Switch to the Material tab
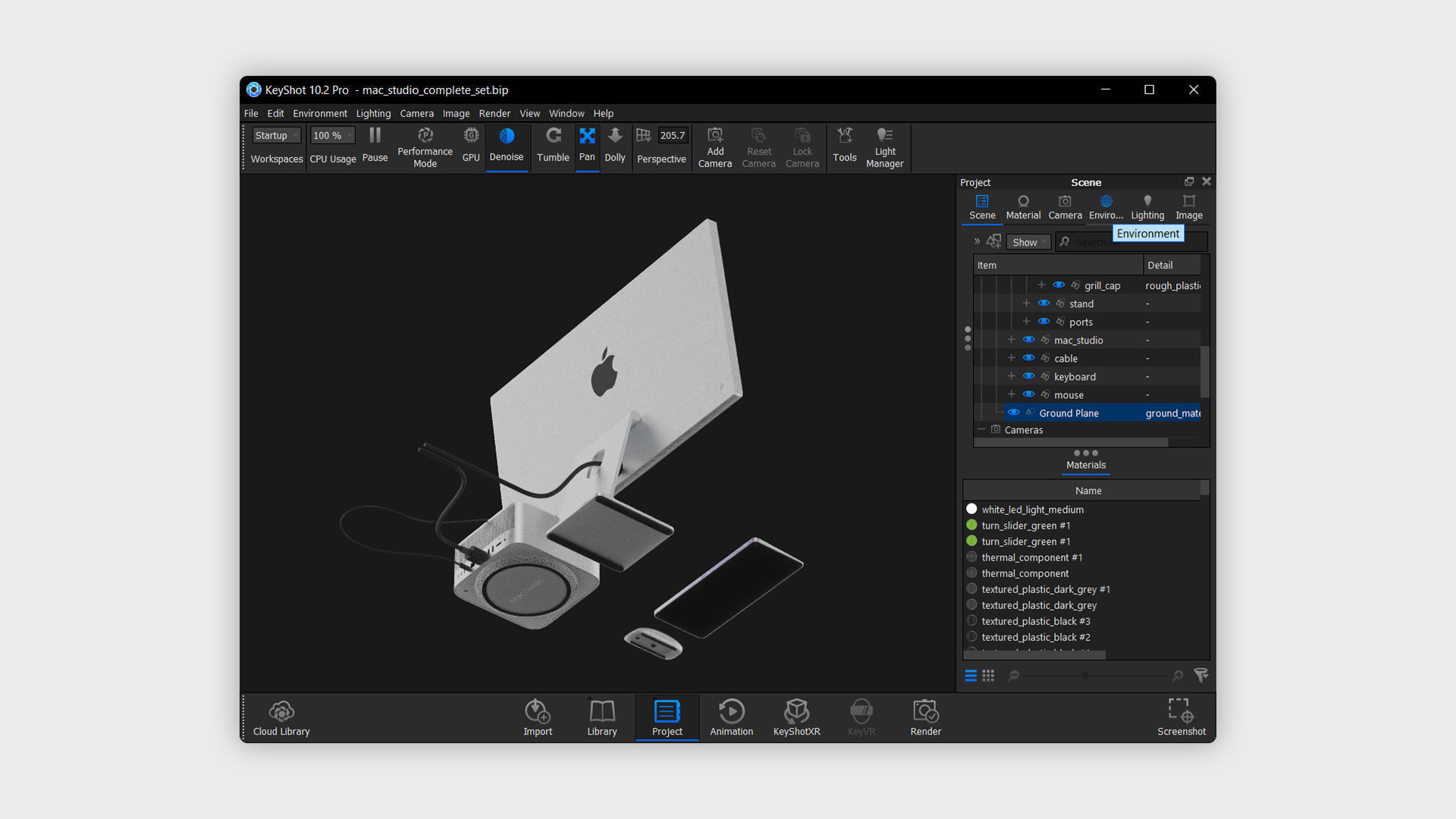 (x=1023, y=208)
